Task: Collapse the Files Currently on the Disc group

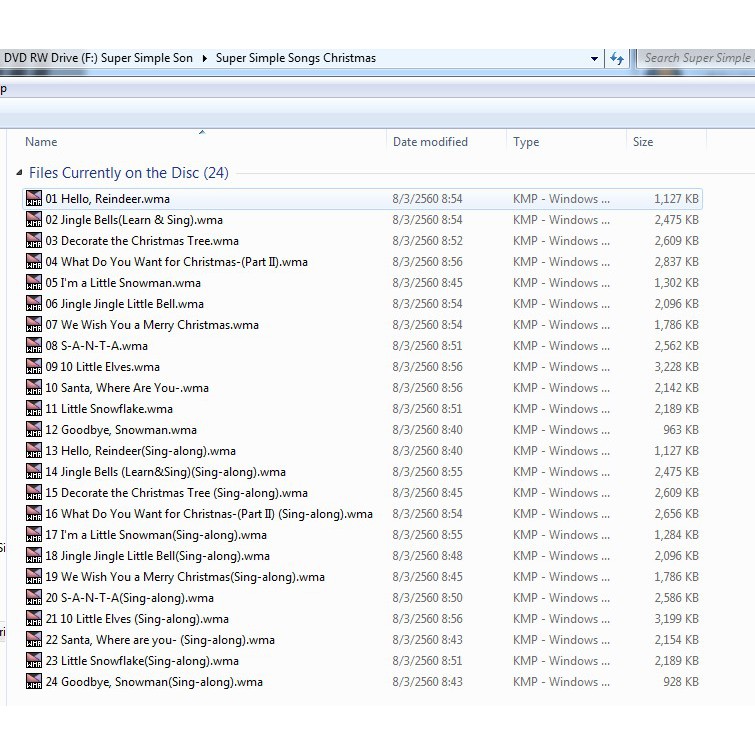Action: tap(20, 173)
